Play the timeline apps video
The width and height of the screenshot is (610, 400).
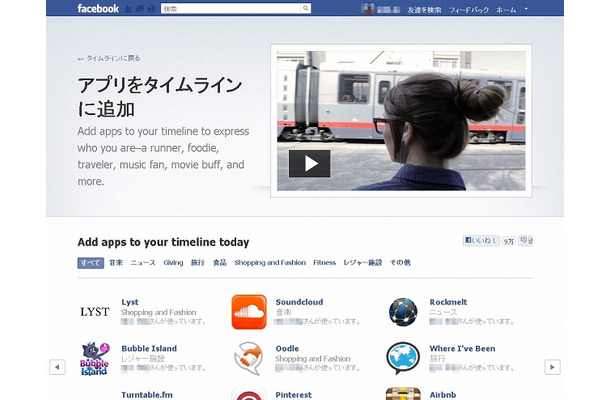pos(310,163)
